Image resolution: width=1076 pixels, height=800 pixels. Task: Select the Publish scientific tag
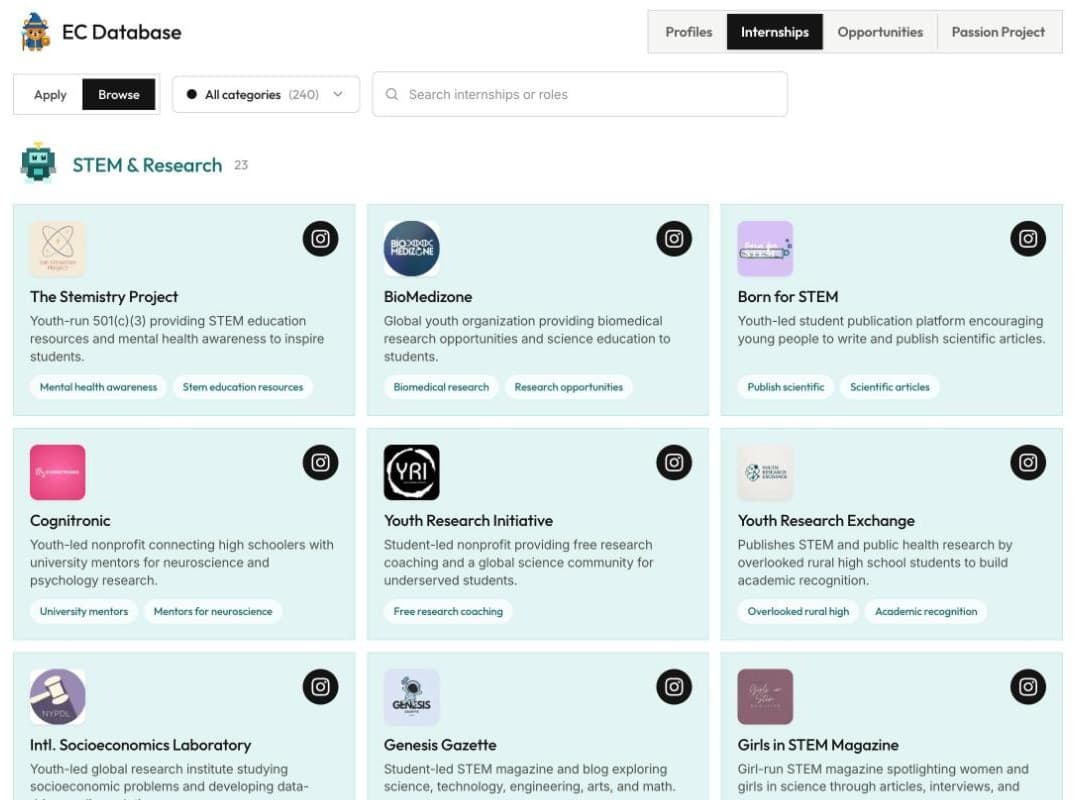786,387
